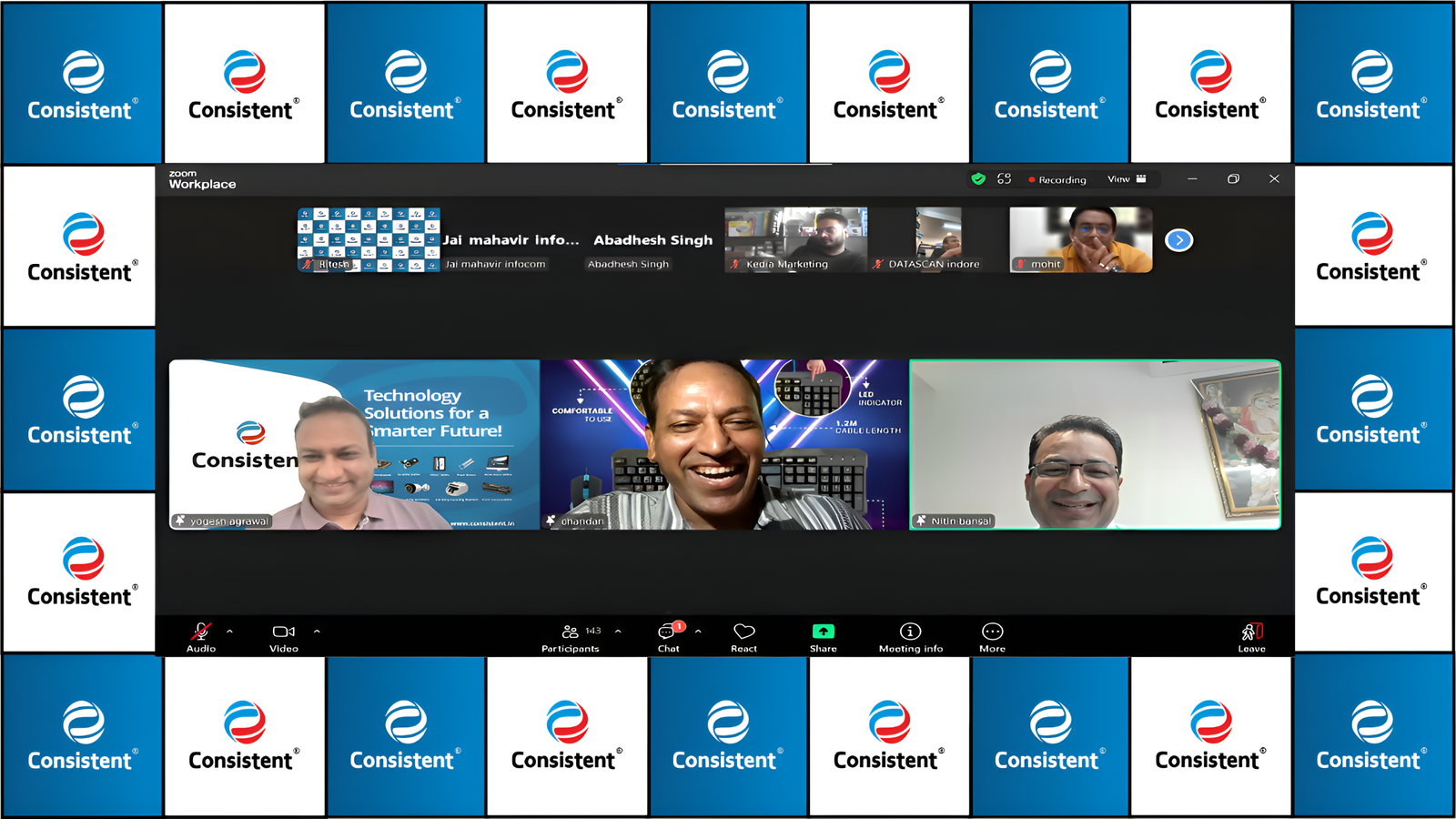The image size is (1456, 819).
Task: Select mohit's video thumbnail
Action: pyautogui.click(x=1080, y=238)
